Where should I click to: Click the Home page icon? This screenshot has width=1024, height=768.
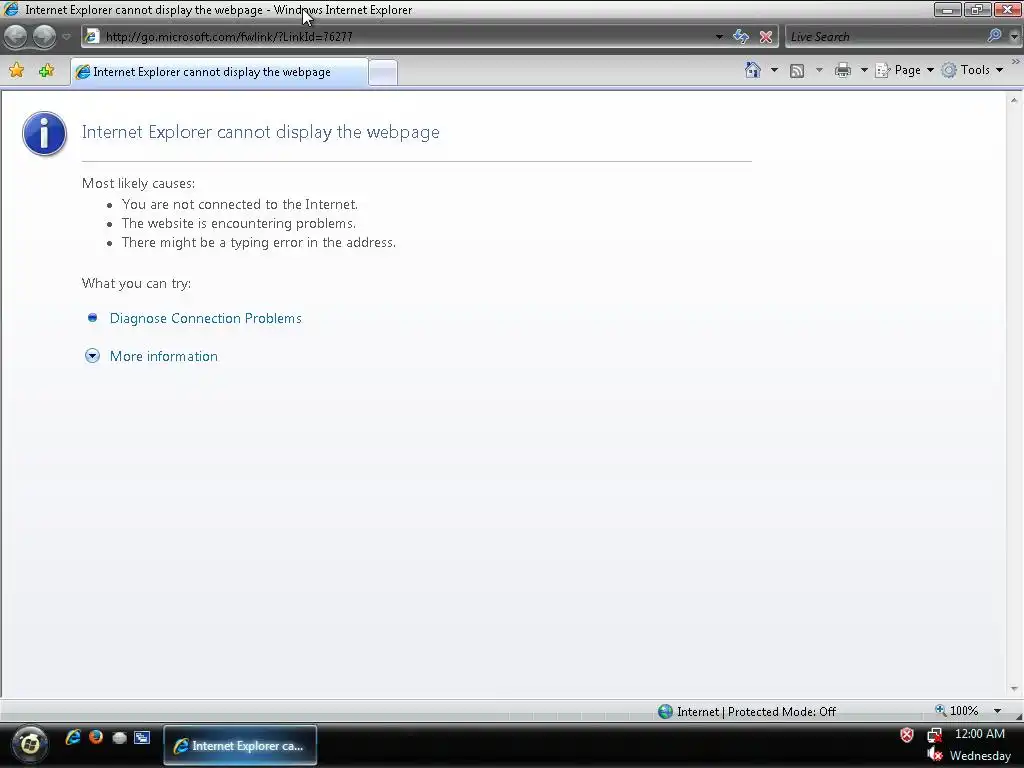point(753,70)
